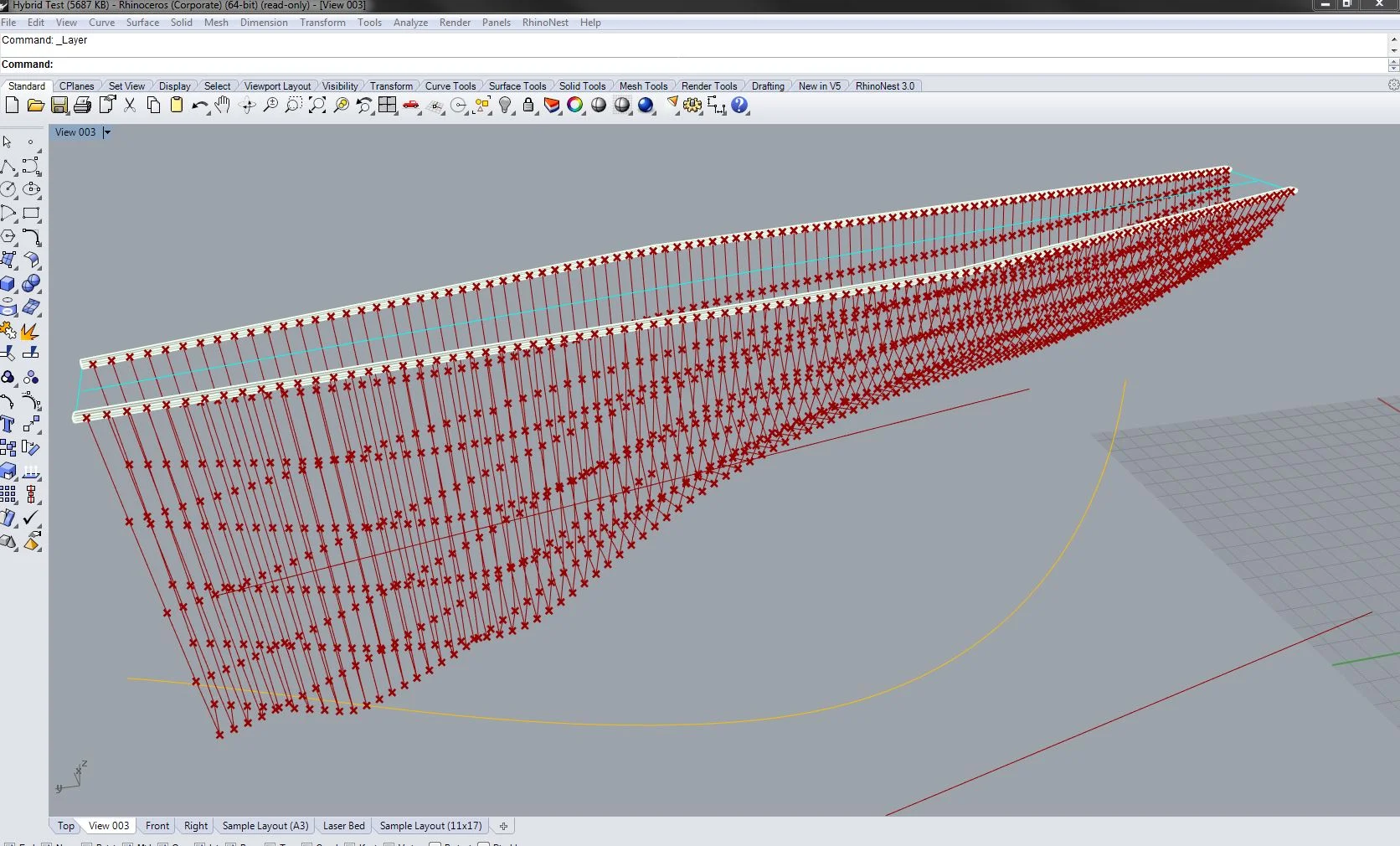Save the current model
The height and width of the screenshot is (846, 1400).
59,106
